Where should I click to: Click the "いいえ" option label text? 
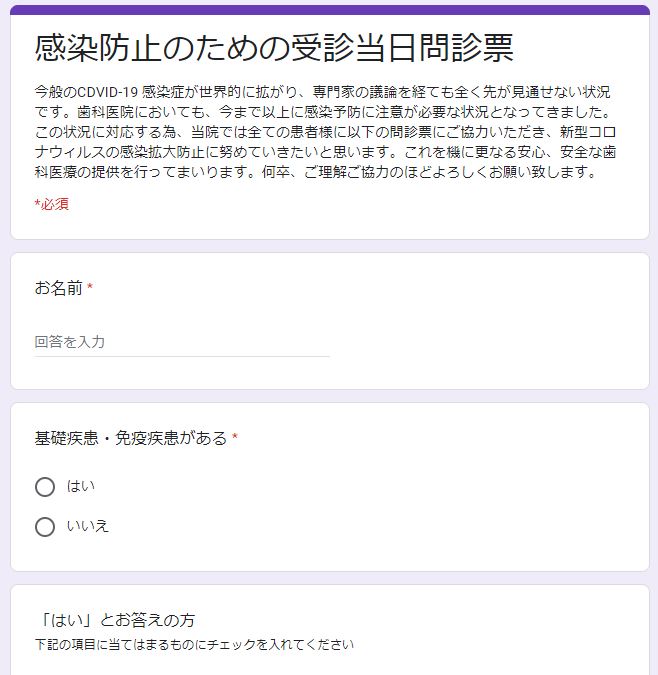coord(88,527)
